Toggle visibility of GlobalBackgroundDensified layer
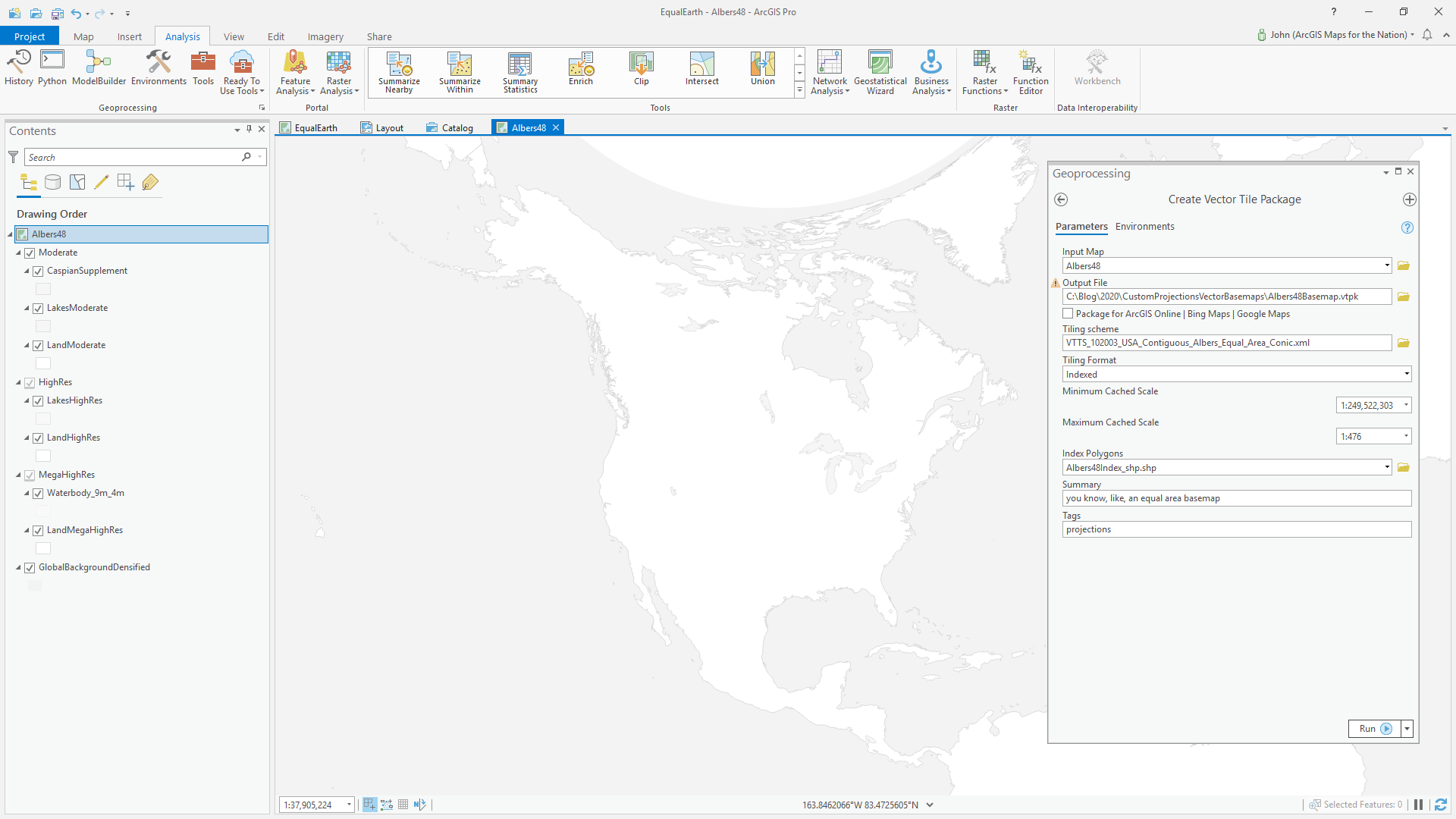This screenshot has width=1456, height=819. tap(30, 568)
